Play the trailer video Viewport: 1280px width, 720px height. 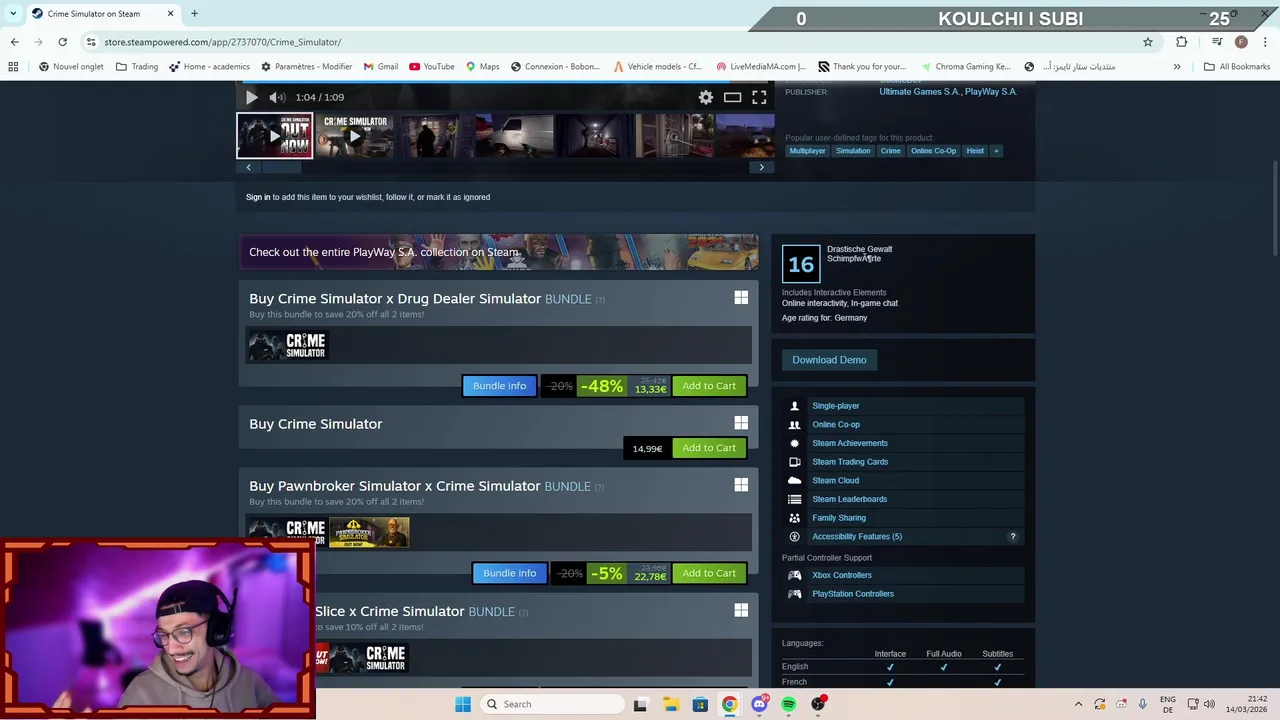(251, 97)
